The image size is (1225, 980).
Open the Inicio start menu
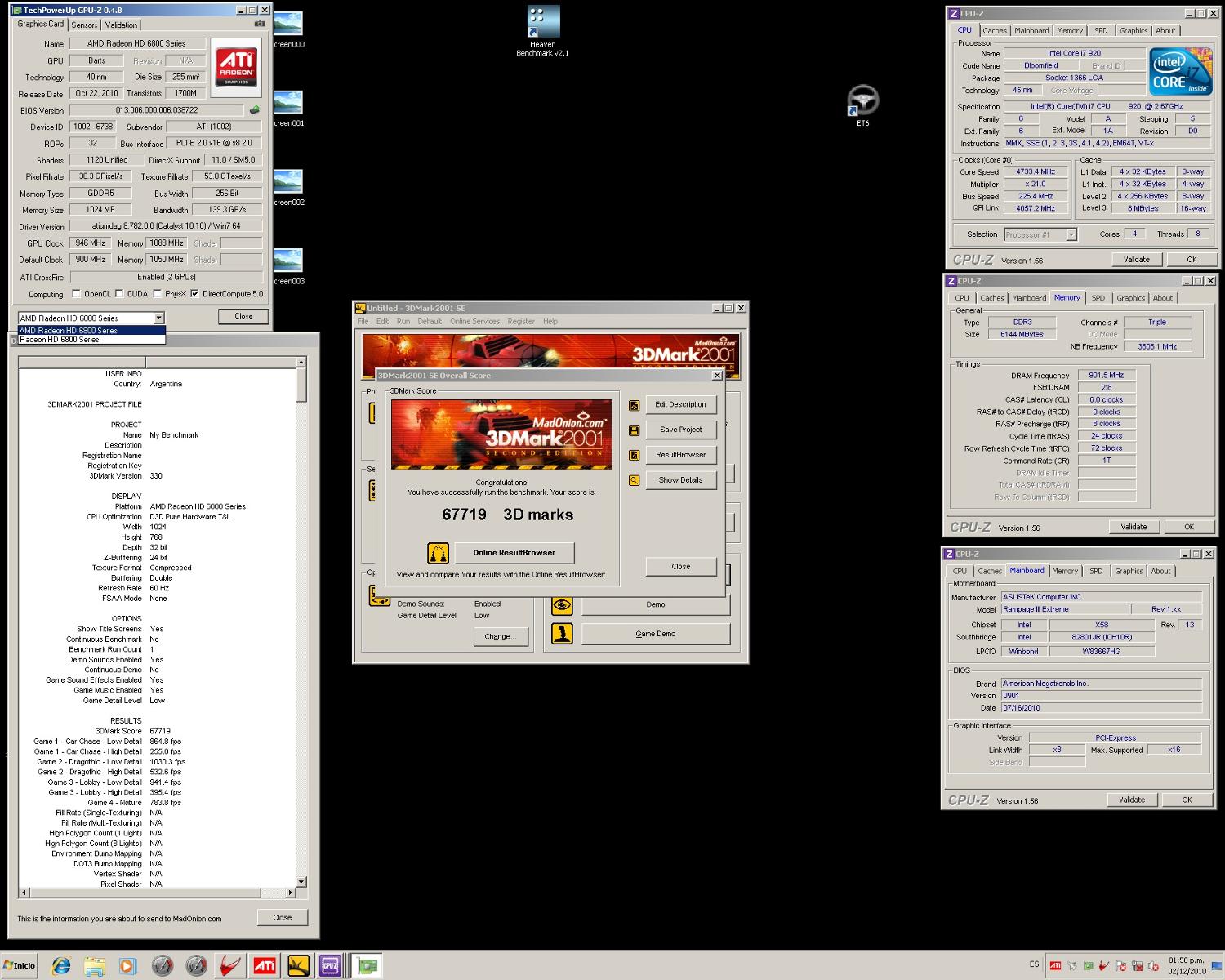pos(20,966)
